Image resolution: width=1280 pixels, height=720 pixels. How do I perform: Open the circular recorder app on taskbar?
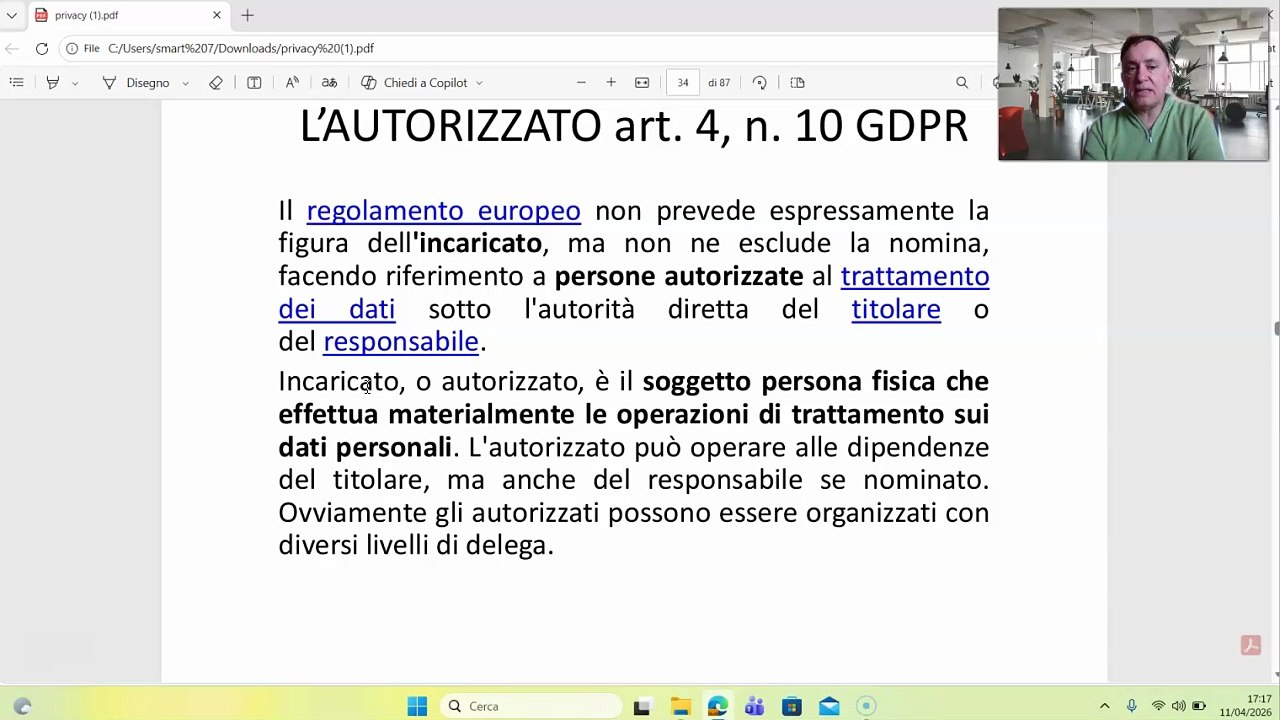866,706
